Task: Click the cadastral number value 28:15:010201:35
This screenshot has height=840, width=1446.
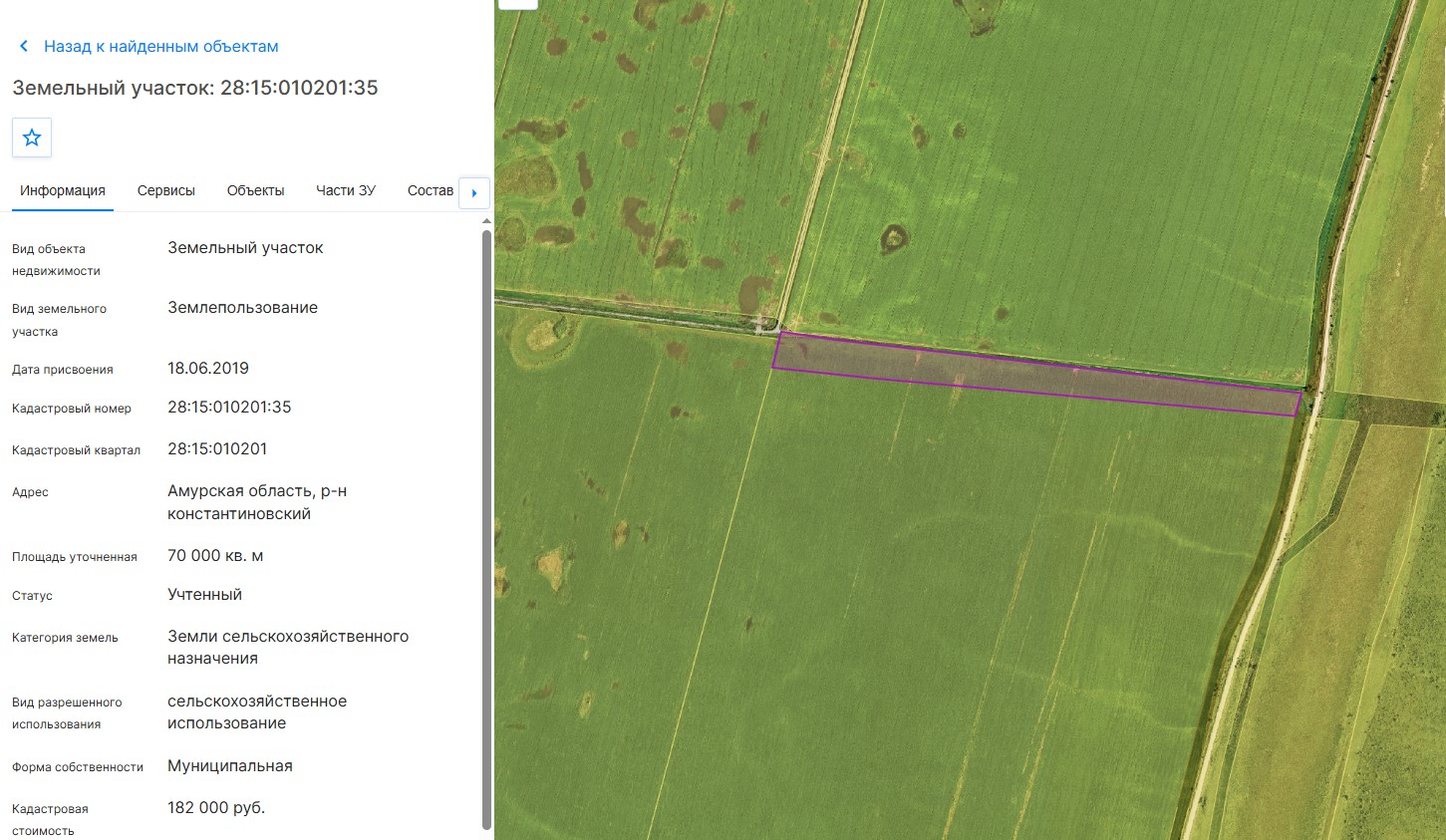Action: [x=229, y=407]
